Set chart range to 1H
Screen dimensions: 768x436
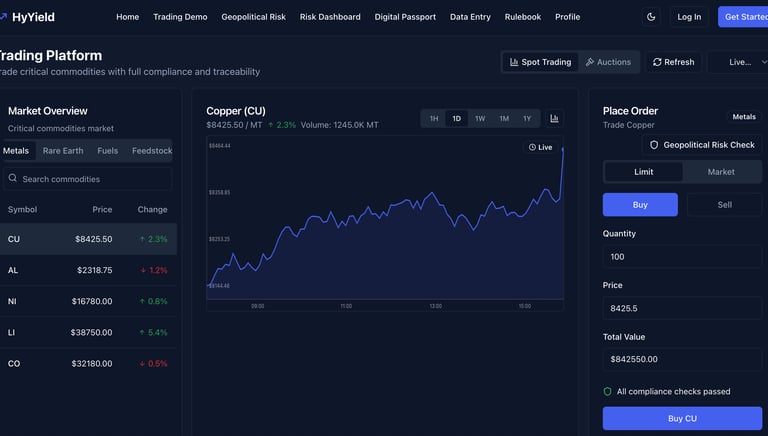[434, 119]
